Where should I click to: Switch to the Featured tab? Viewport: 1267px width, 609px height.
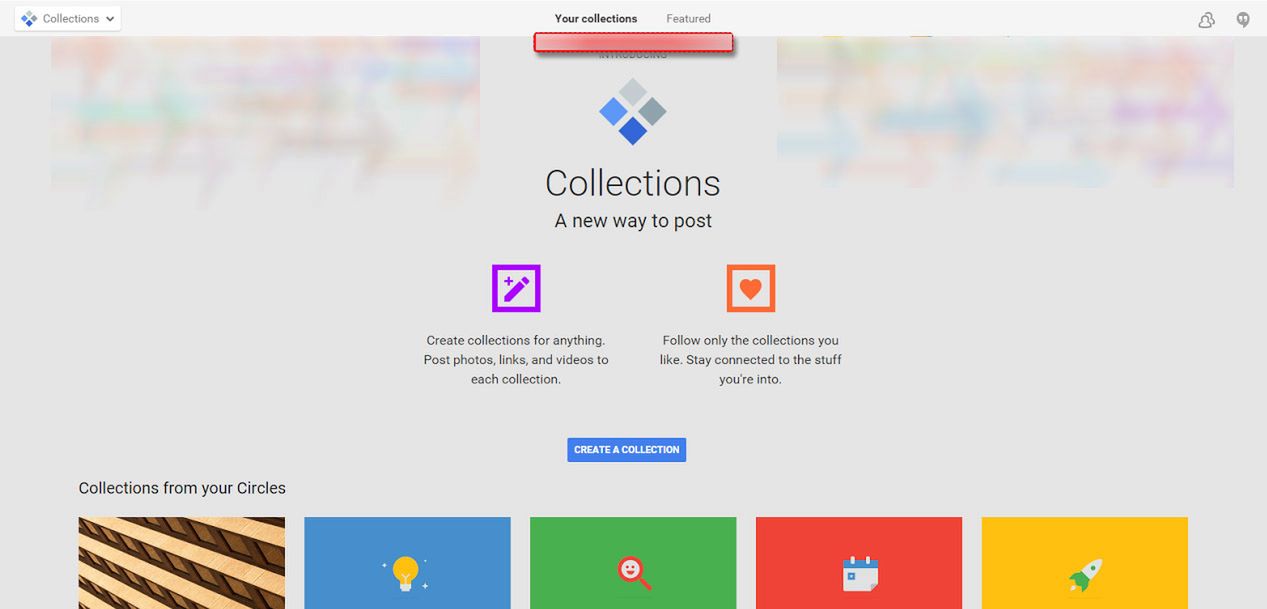click(x=688, y=18)
